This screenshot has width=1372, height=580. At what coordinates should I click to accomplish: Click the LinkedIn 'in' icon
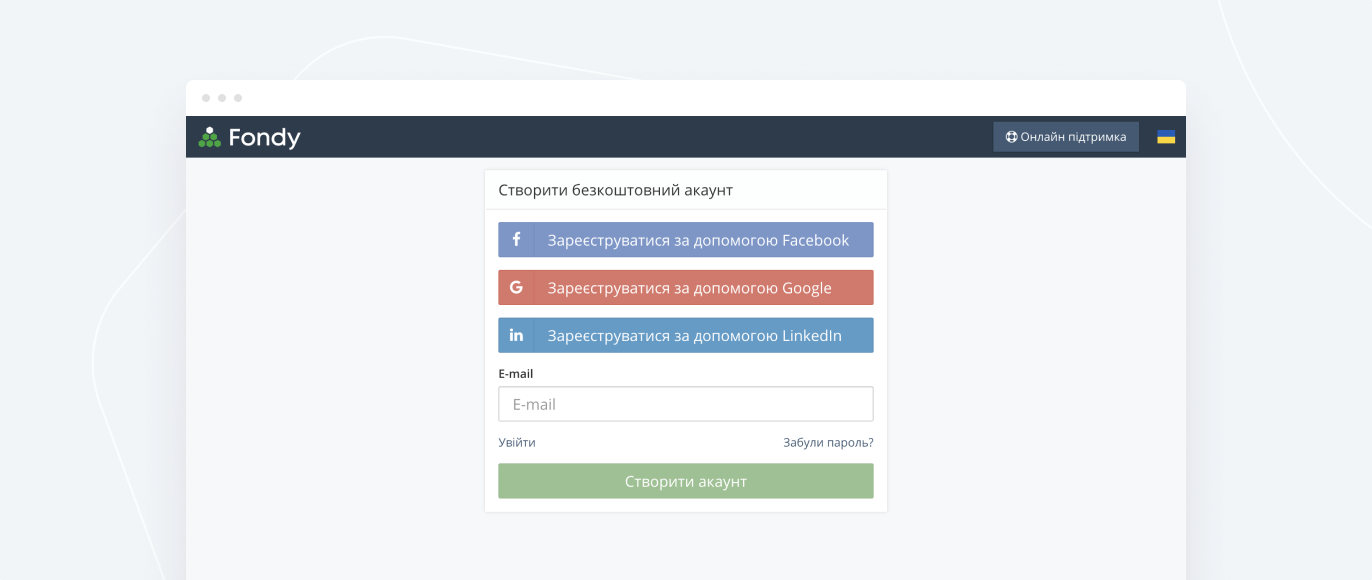tap(516, 336)
